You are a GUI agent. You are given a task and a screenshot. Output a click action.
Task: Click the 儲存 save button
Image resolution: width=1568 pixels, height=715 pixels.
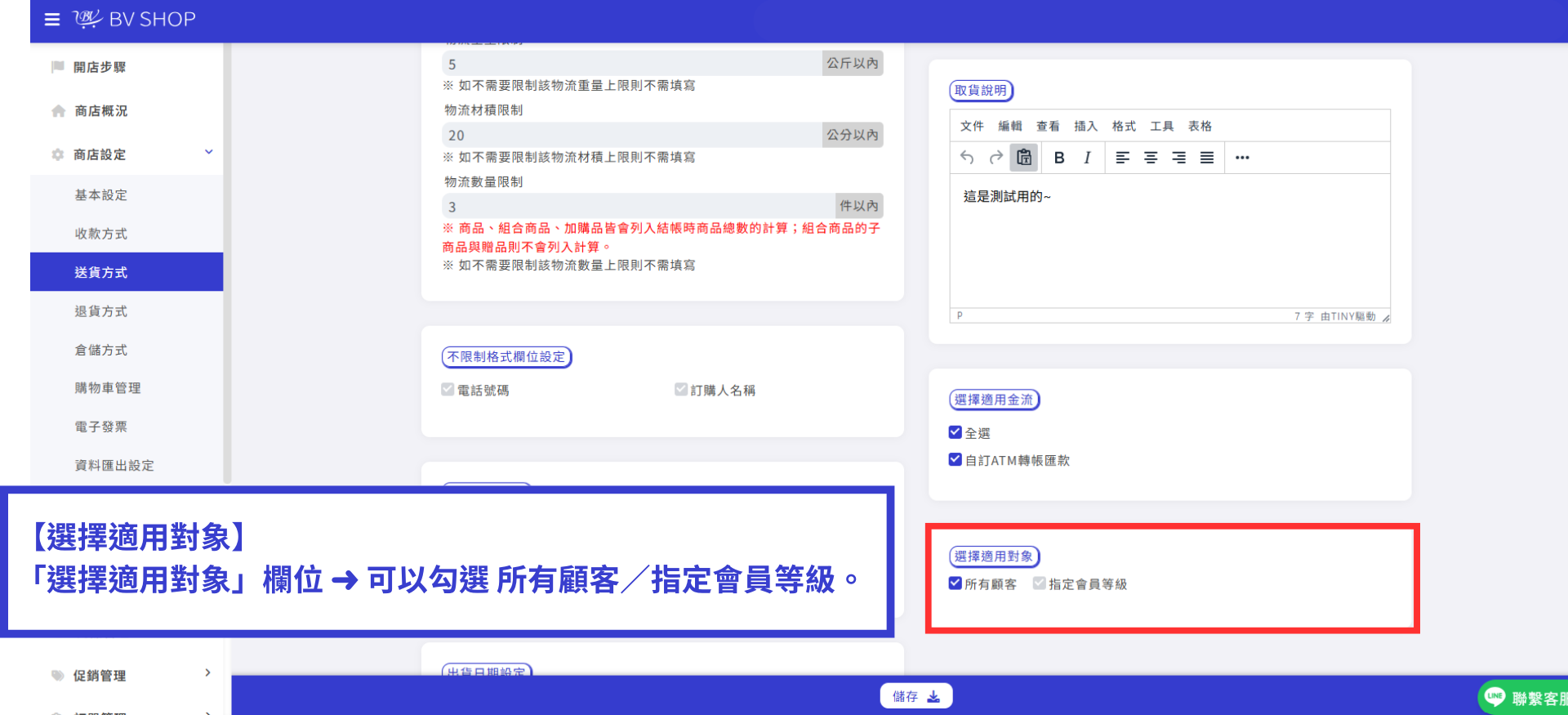(x=915, y=696)
